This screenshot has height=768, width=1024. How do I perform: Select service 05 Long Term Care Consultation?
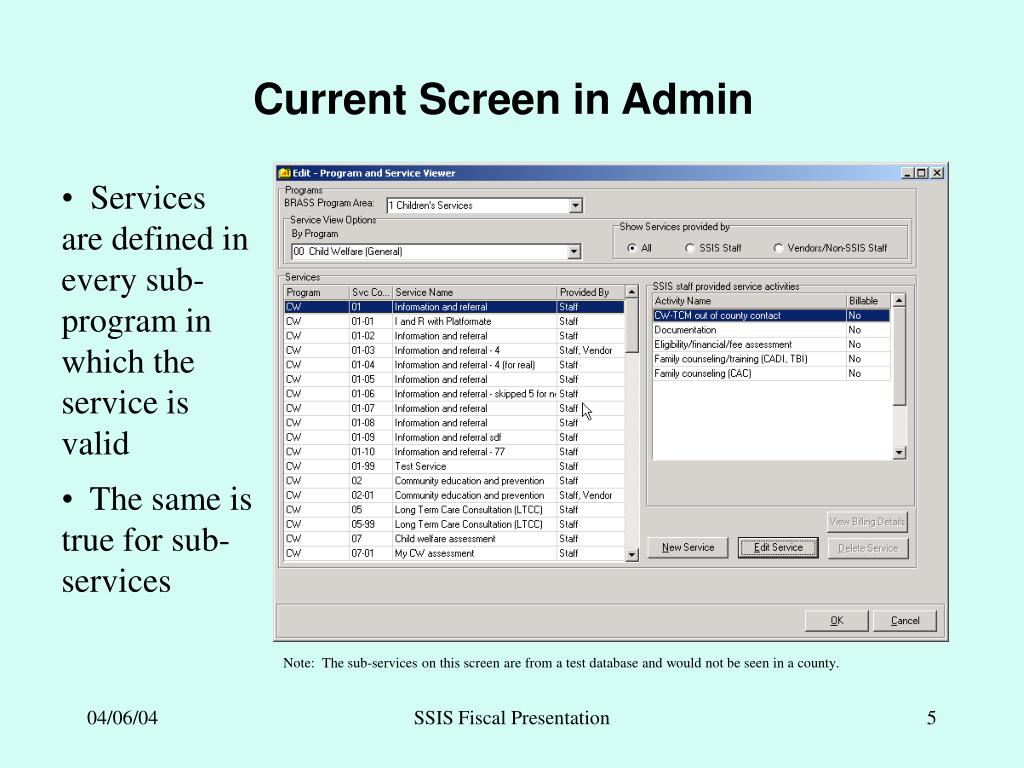[455, 509]
